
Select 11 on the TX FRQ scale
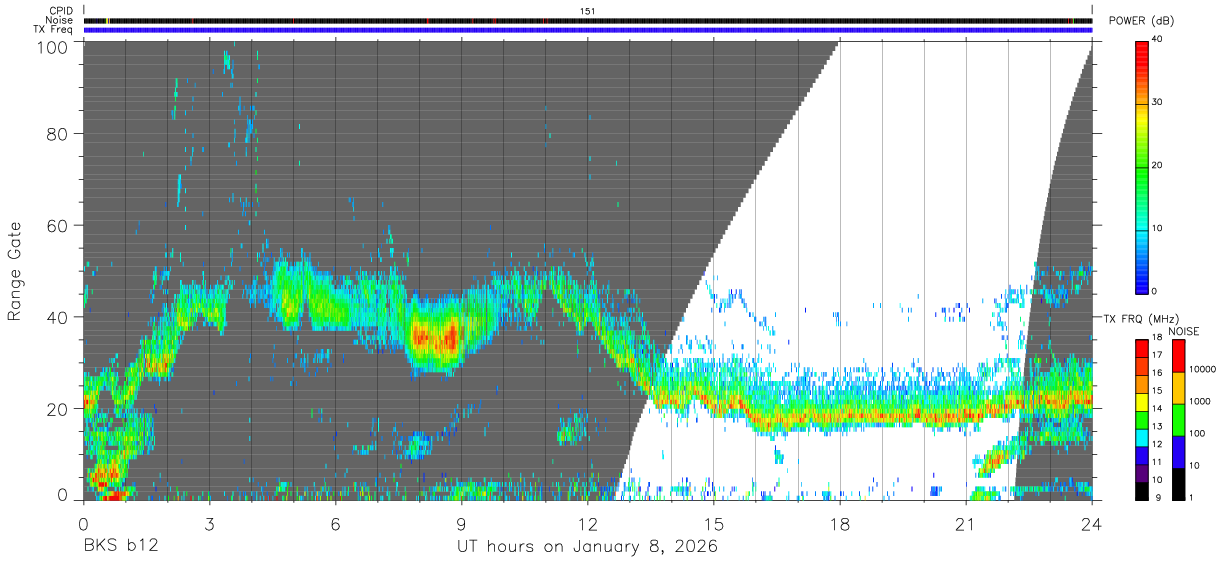coord(1158,462)
